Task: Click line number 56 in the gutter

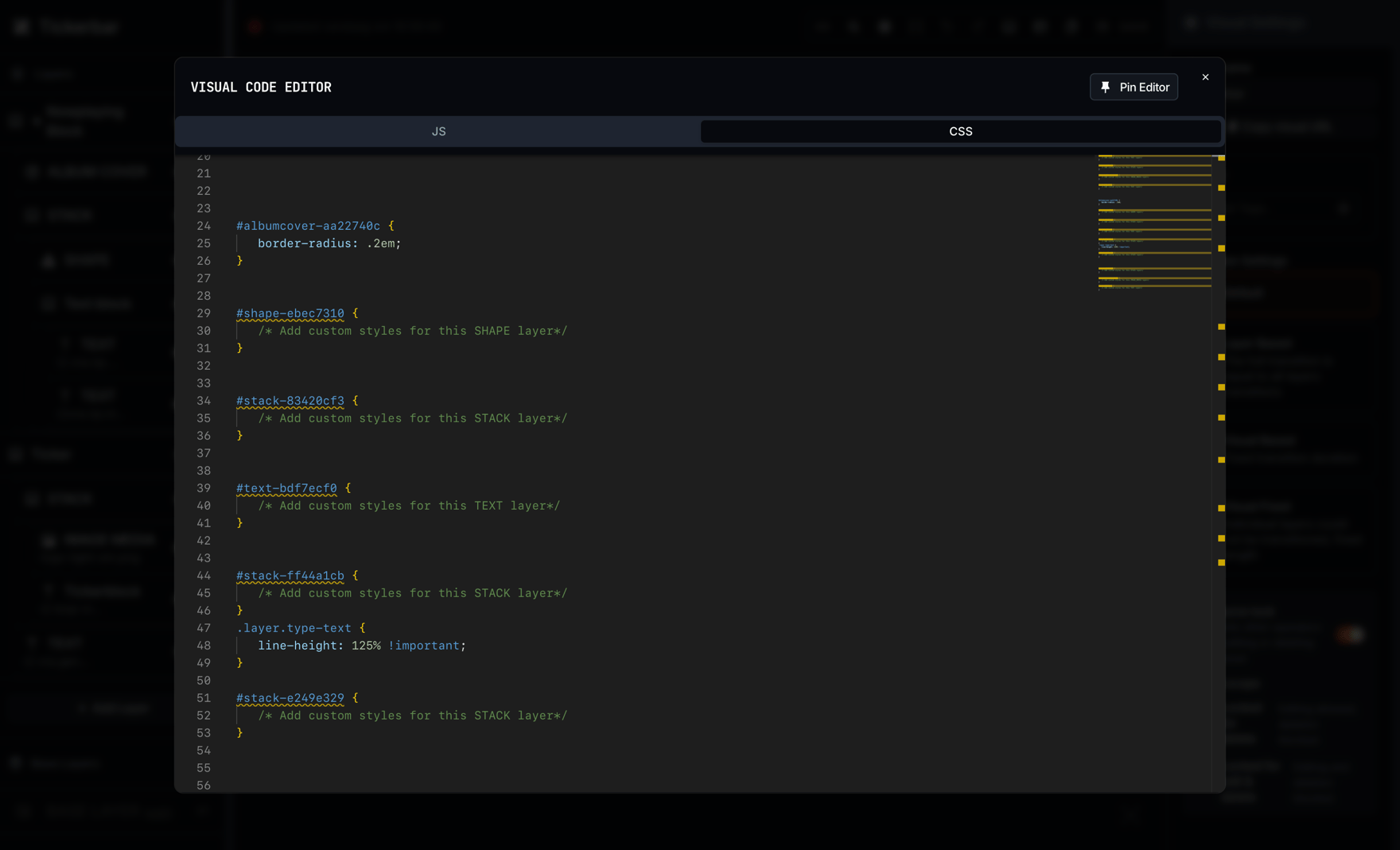Action: 204,786
